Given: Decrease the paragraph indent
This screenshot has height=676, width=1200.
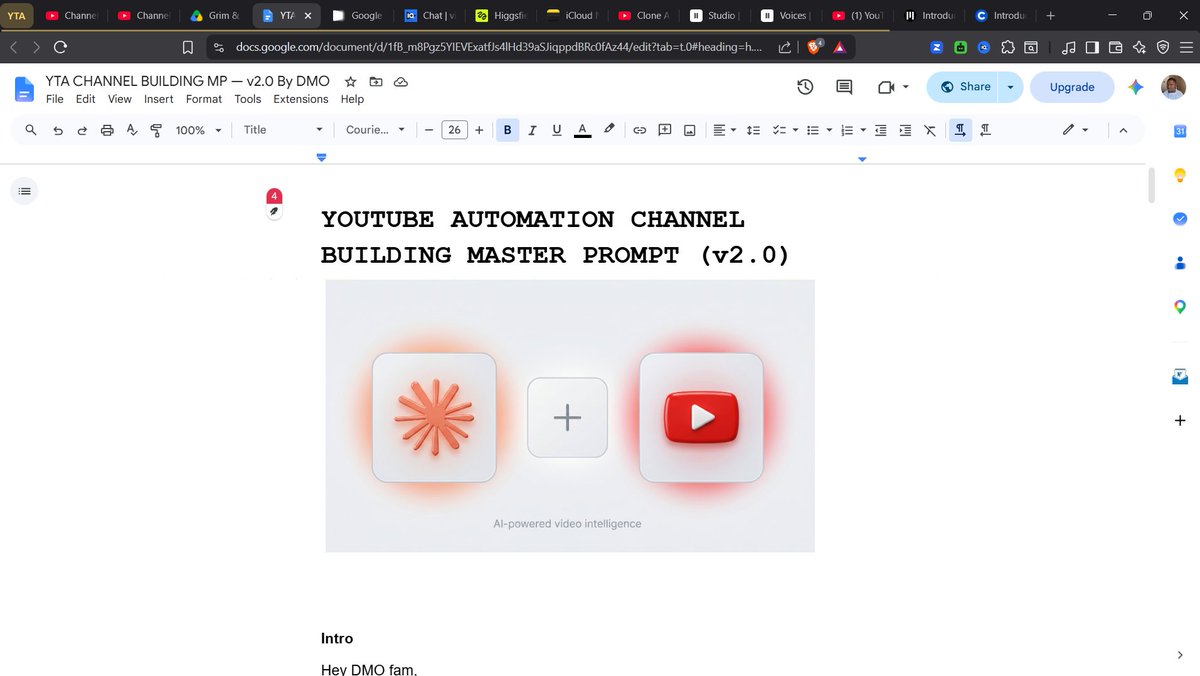Looking at the screenshot, I should [x=880, y=130].
